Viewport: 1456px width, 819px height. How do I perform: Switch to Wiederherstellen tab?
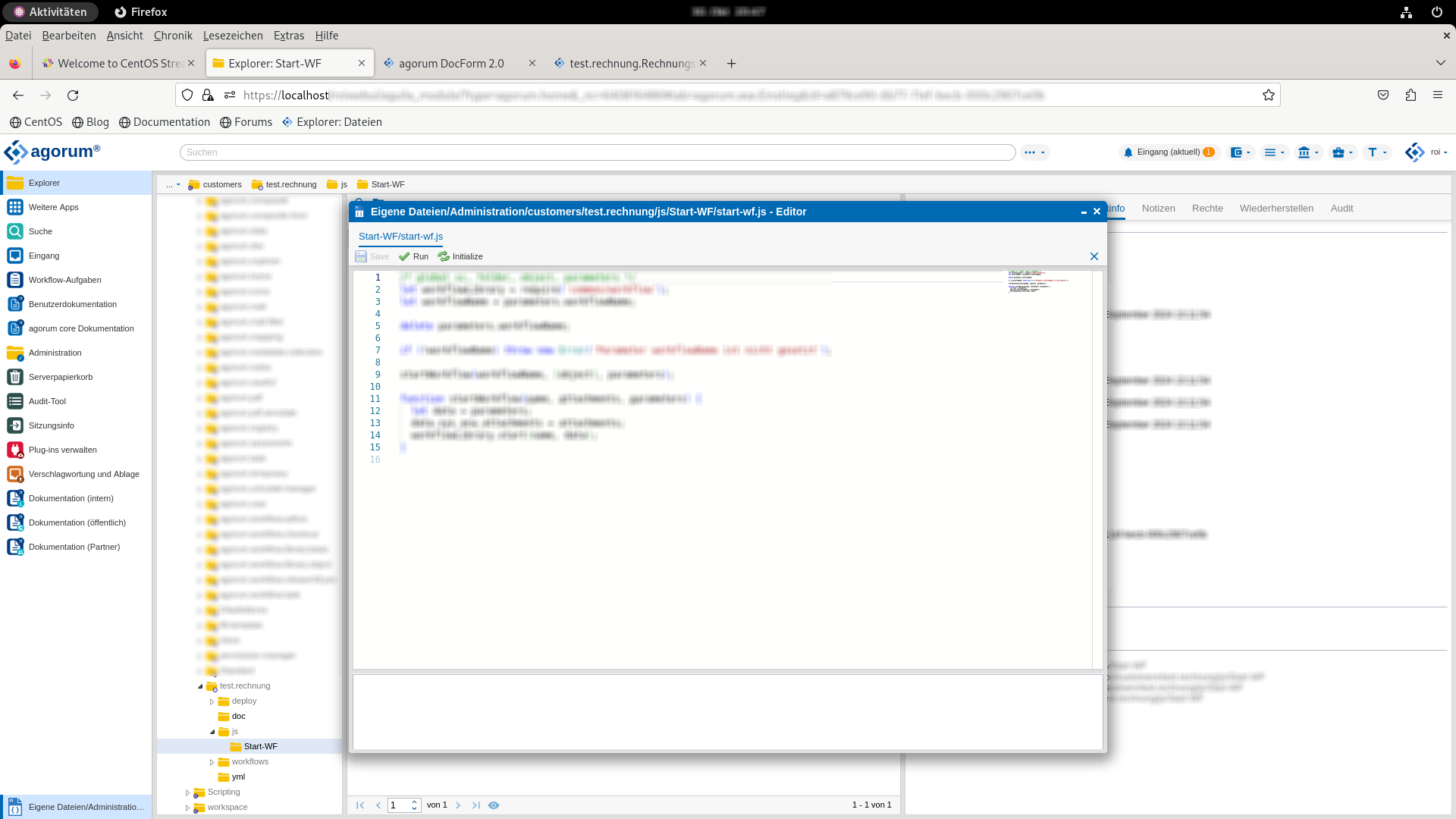tap(1276, 208)
